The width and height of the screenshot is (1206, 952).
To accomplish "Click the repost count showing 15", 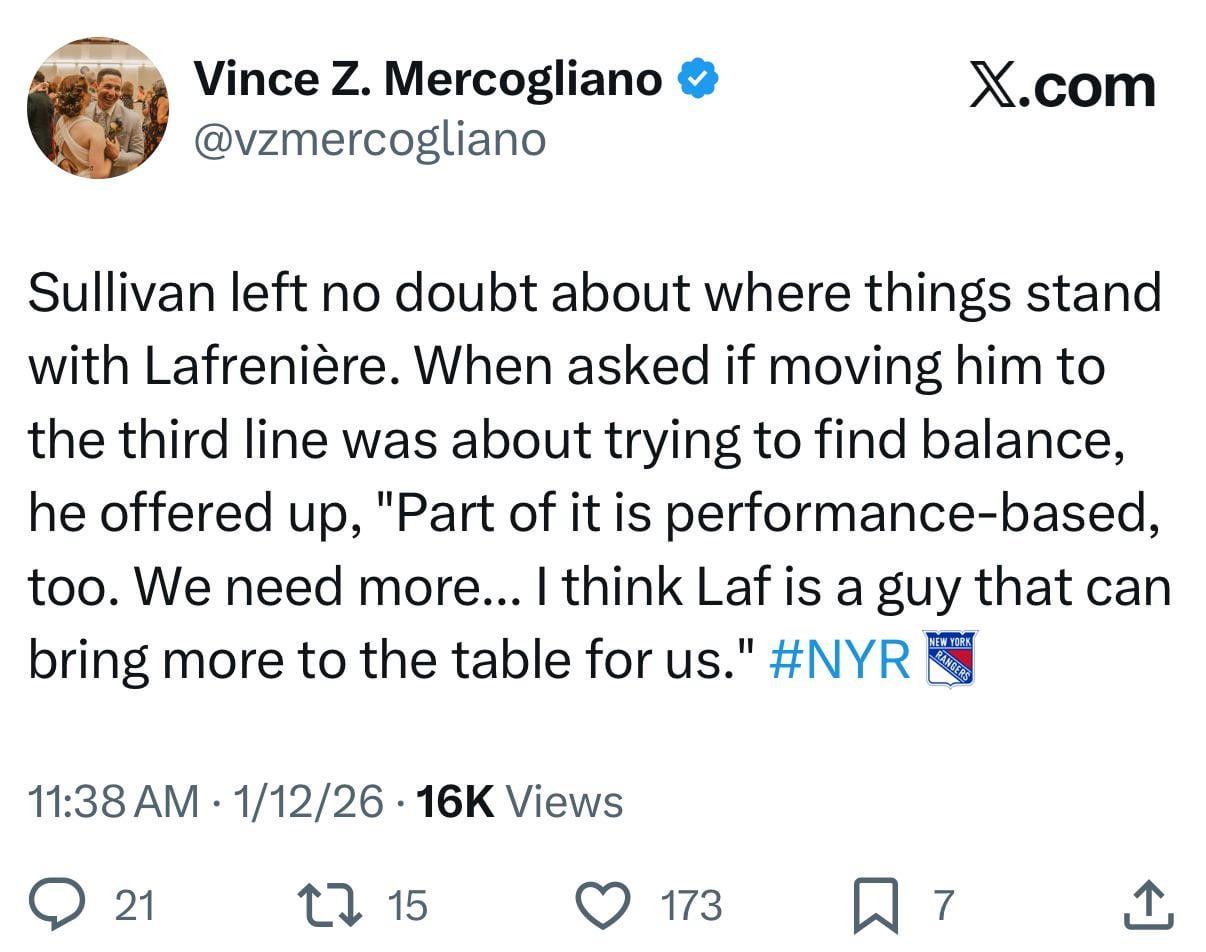I will (x=408, y=907).
